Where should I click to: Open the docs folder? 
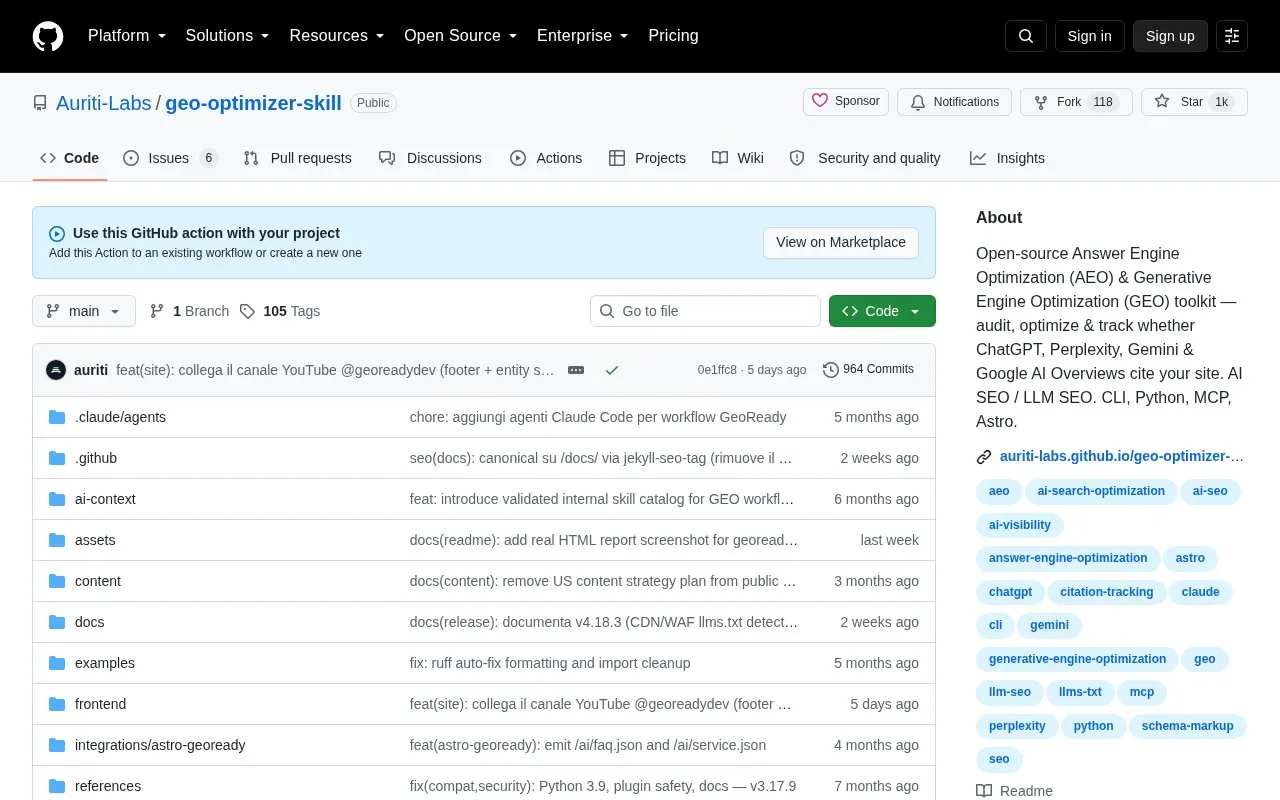click(89, 622)
